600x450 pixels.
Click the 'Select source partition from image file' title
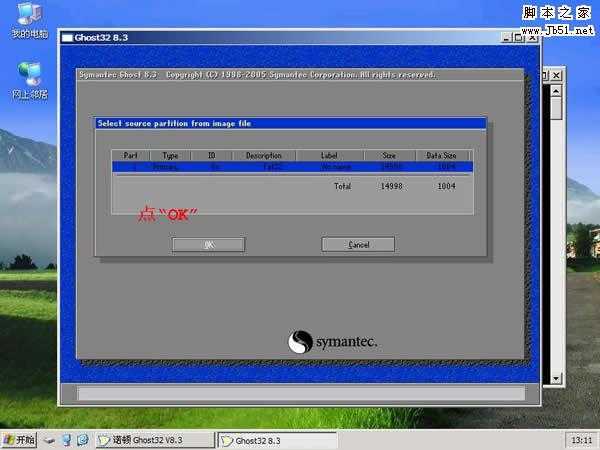pyautogui.click(x=174, y=123)
